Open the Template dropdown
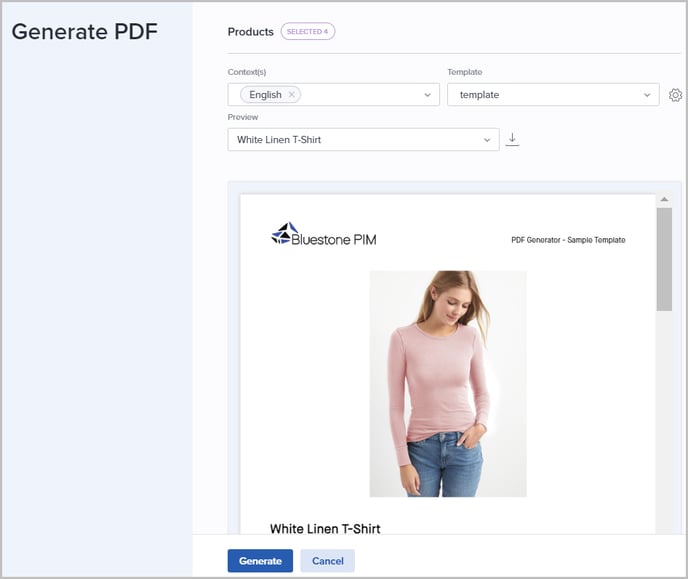Image resolution: width=688 pixels, height=579 pixels. pos(553,95)
